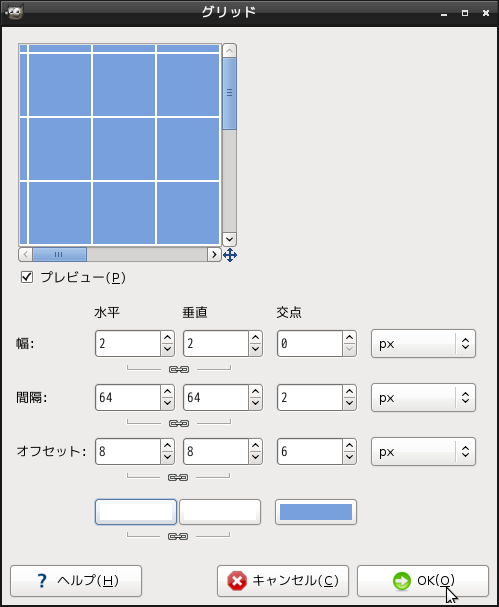Screen dimensions: 499x607
Task: Click the ヘルプ button
Action: click(x=76, y=581)
